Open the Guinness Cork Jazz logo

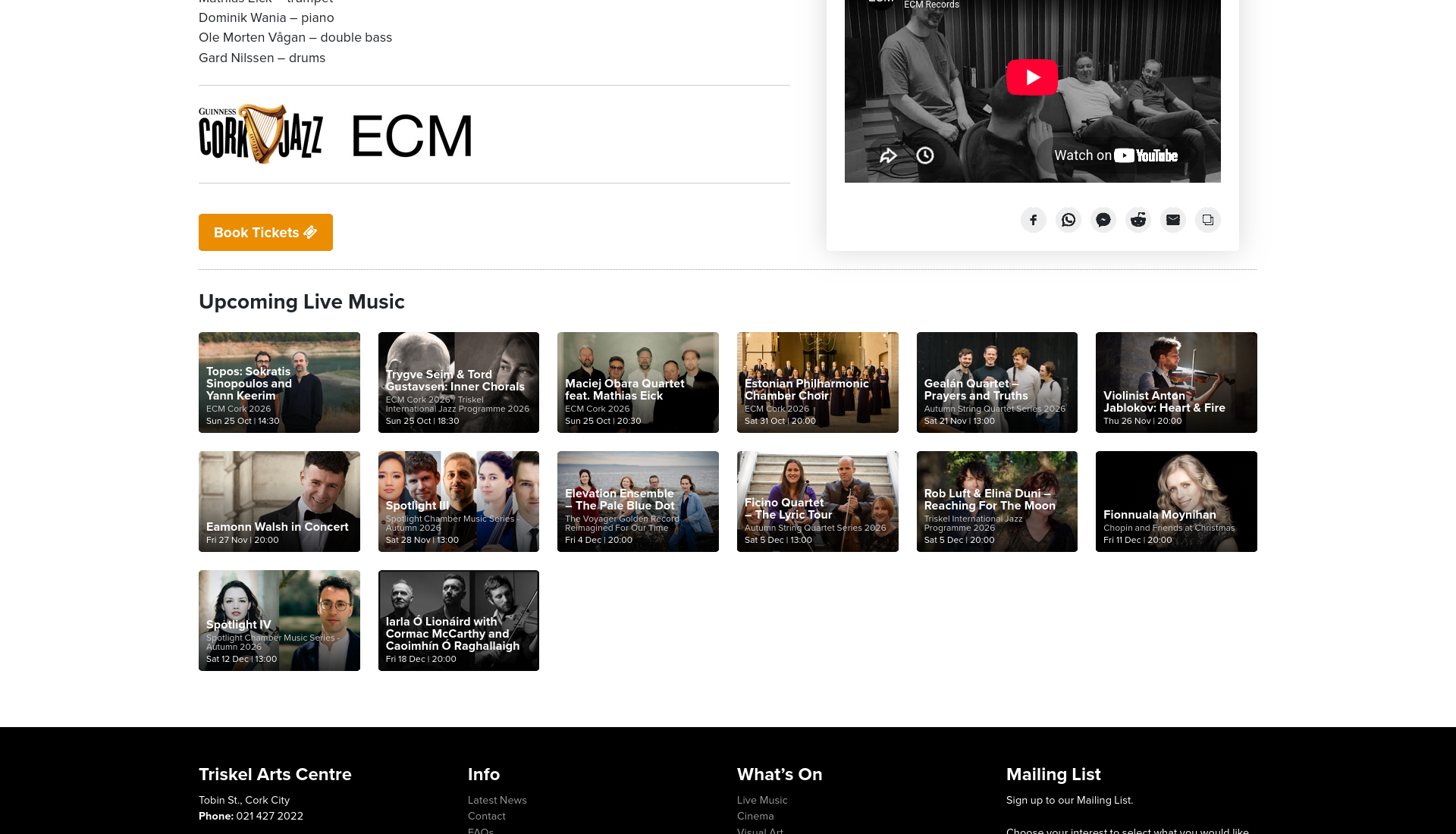pos(261,134)
